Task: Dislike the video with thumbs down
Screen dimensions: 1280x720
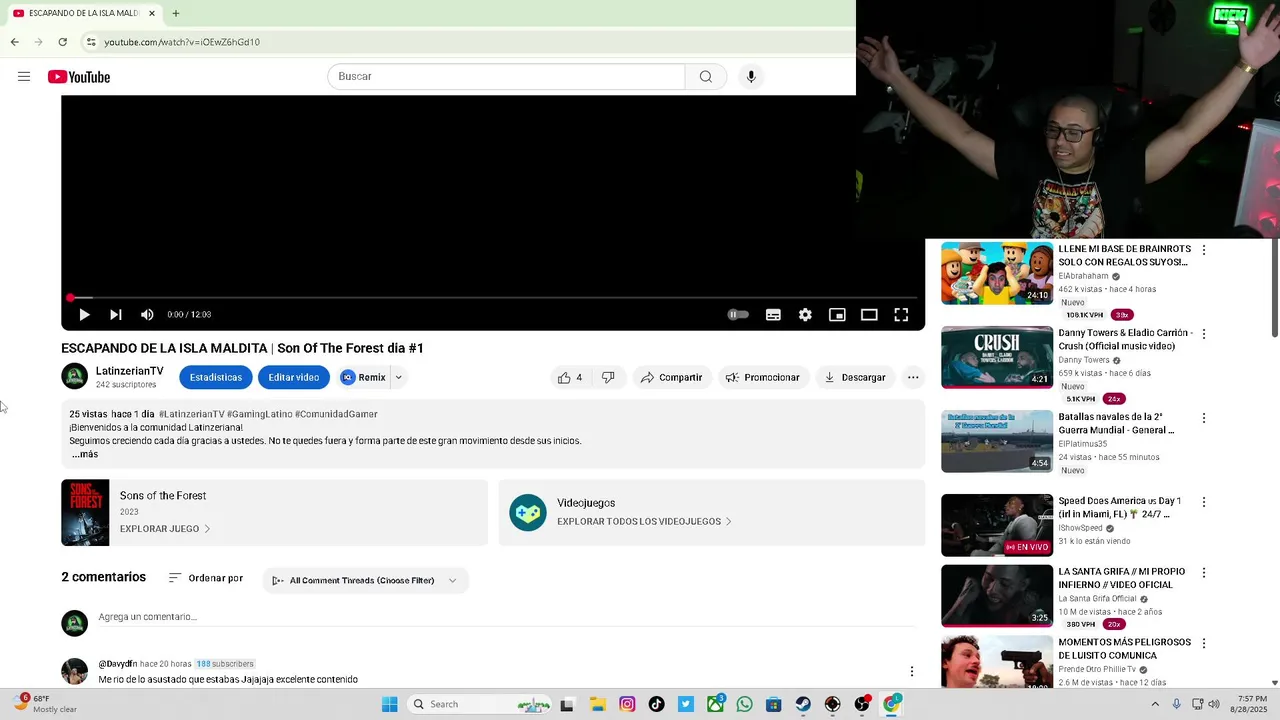Action: tap(608, 377)
